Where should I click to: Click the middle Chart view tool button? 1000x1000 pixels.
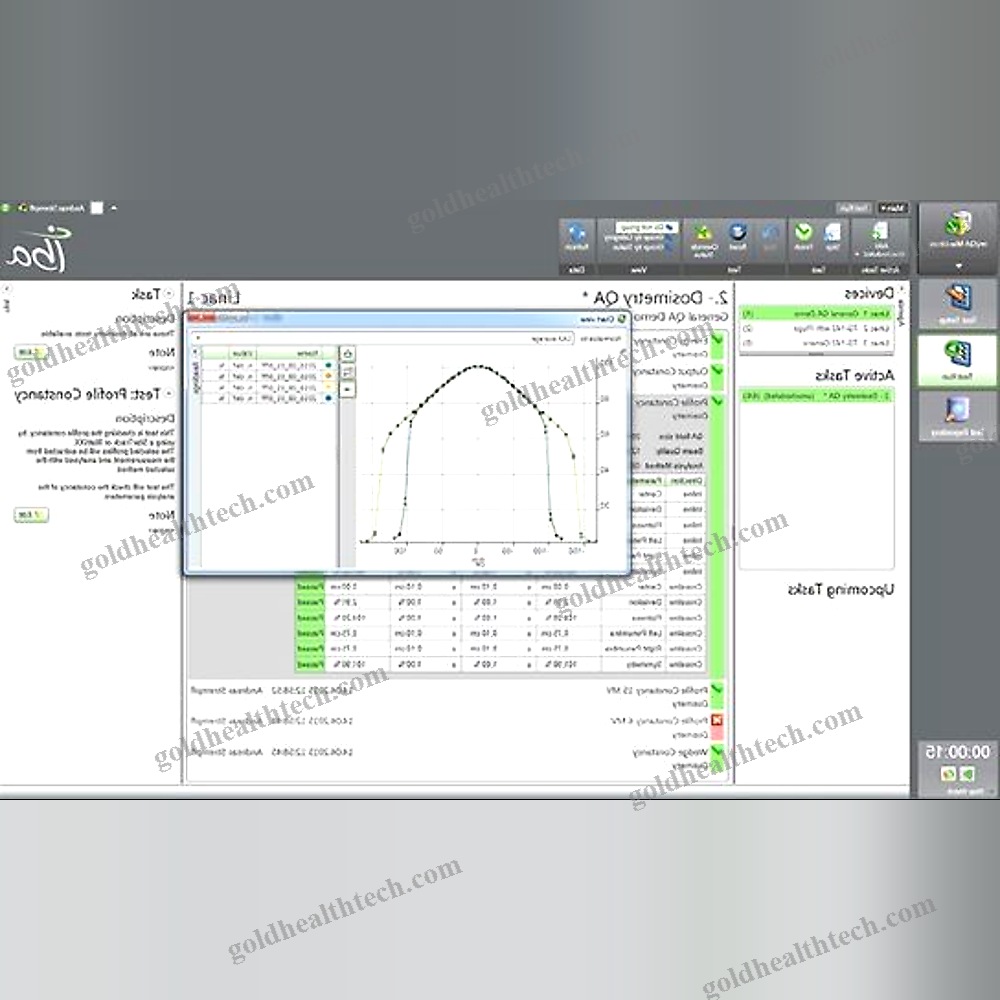click(347, 372)
